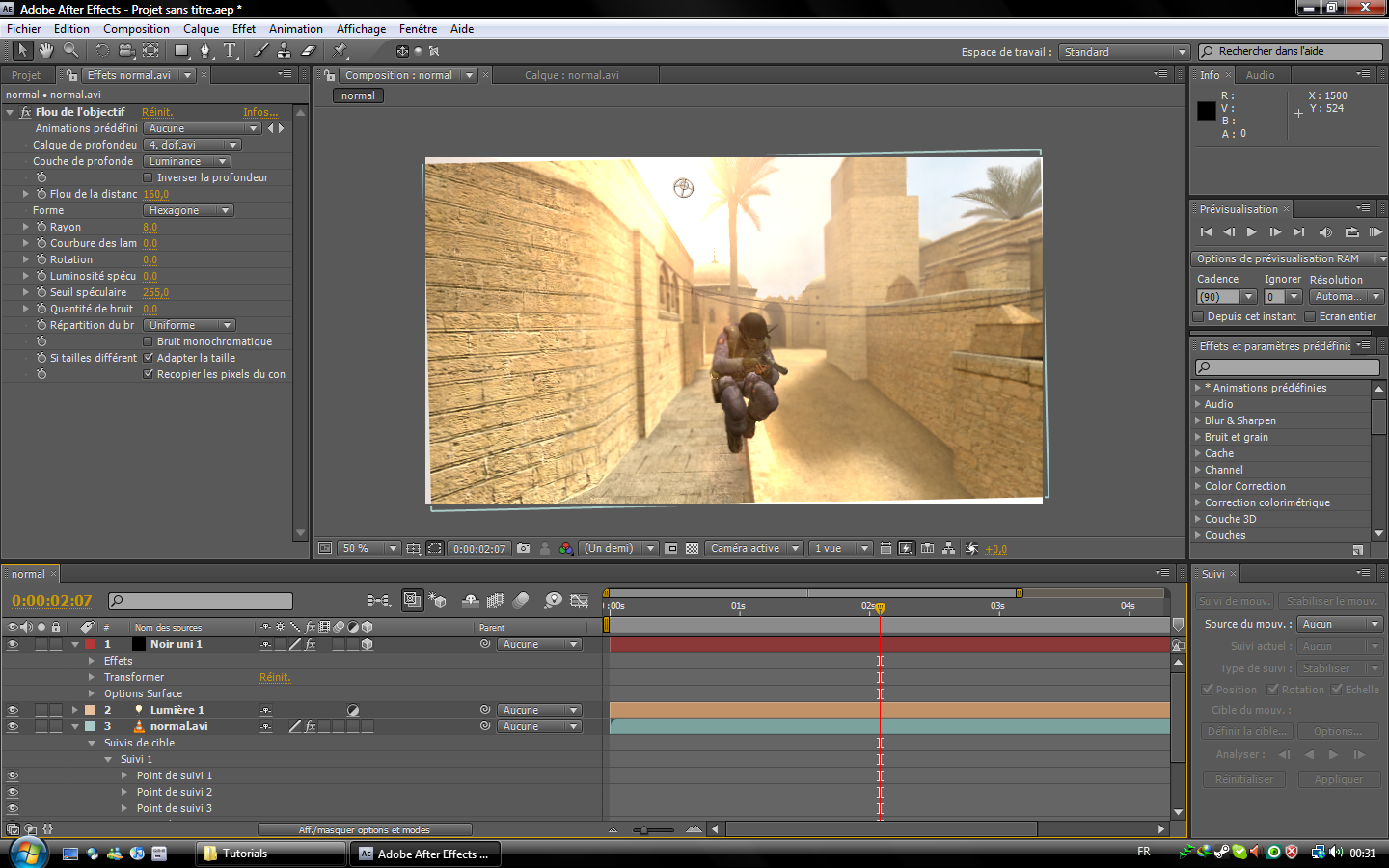Step forward one frame in Prévisualisation
This screenshot has height=868, width=1389.
point(1275,231)
